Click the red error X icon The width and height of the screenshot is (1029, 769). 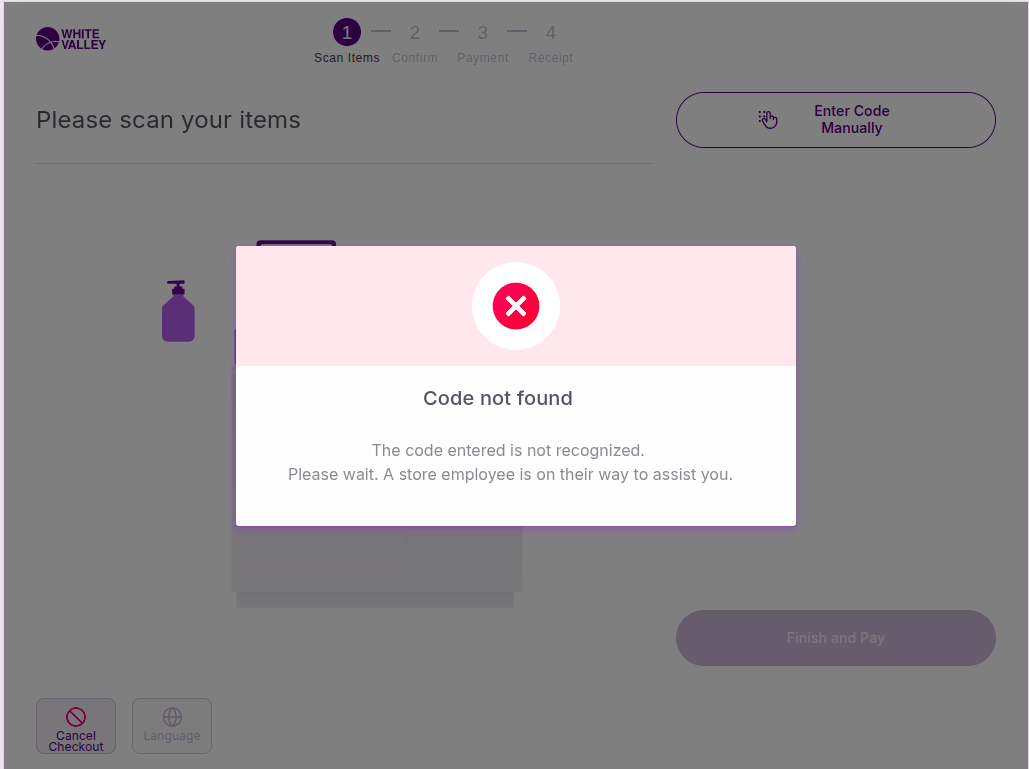coord(516,306)
